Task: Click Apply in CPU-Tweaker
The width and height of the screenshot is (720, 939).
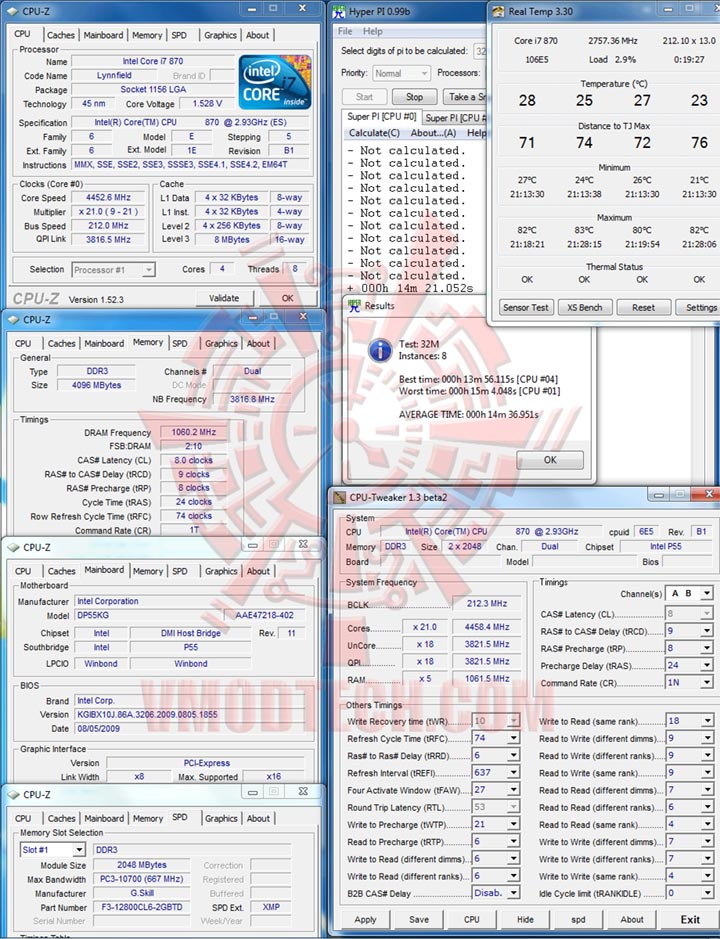Action: coord(365,920)
